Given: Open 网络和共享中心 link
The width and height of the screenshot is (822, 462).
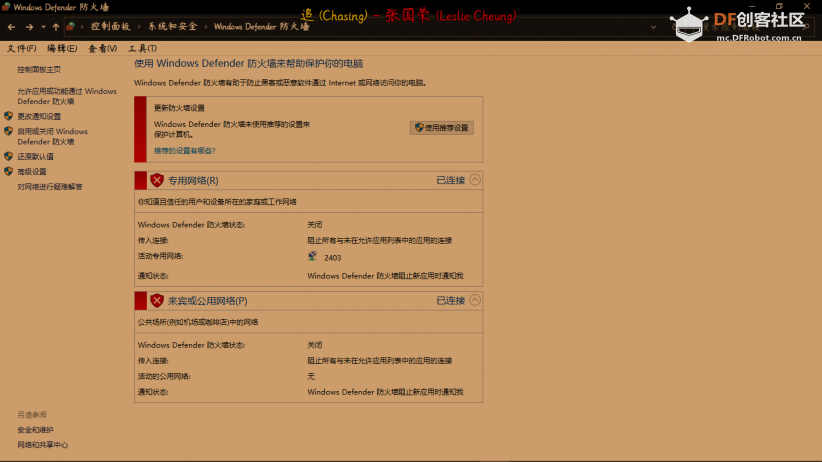Looking at the screenshot, I should coord(42,445).
